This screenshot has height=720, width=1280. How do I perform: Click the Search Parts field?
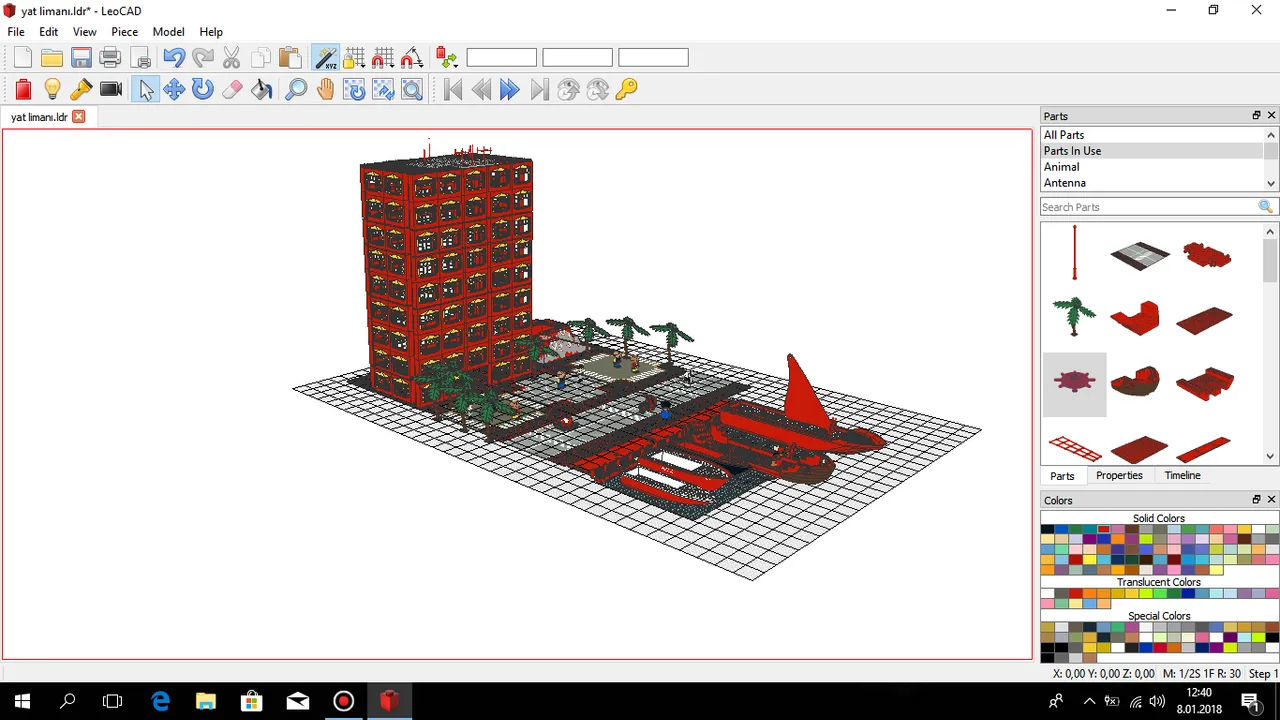pyautogui.click(x=1148, y=207)
